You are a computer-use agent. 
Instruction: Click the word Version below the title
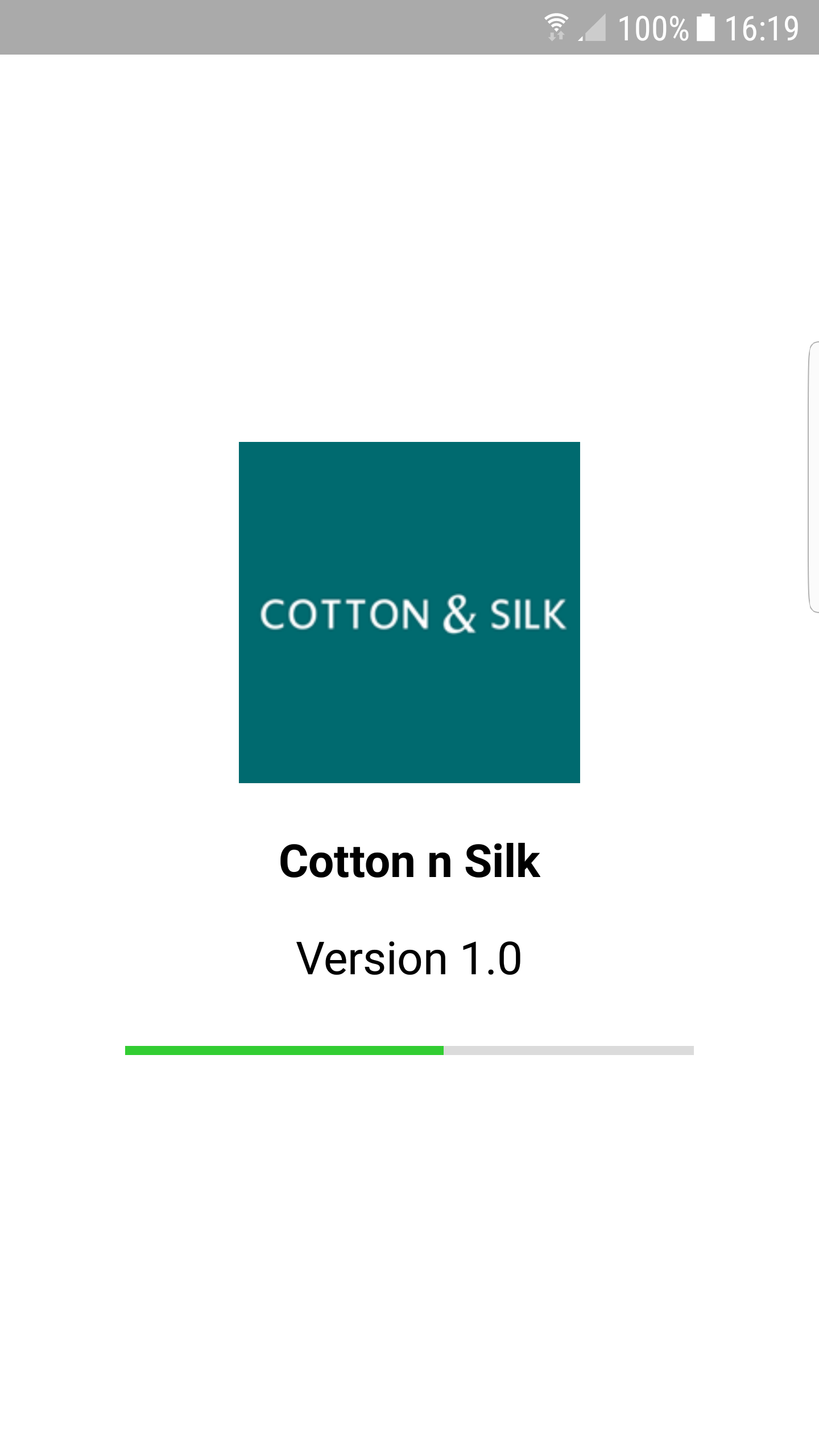[372, 958]
